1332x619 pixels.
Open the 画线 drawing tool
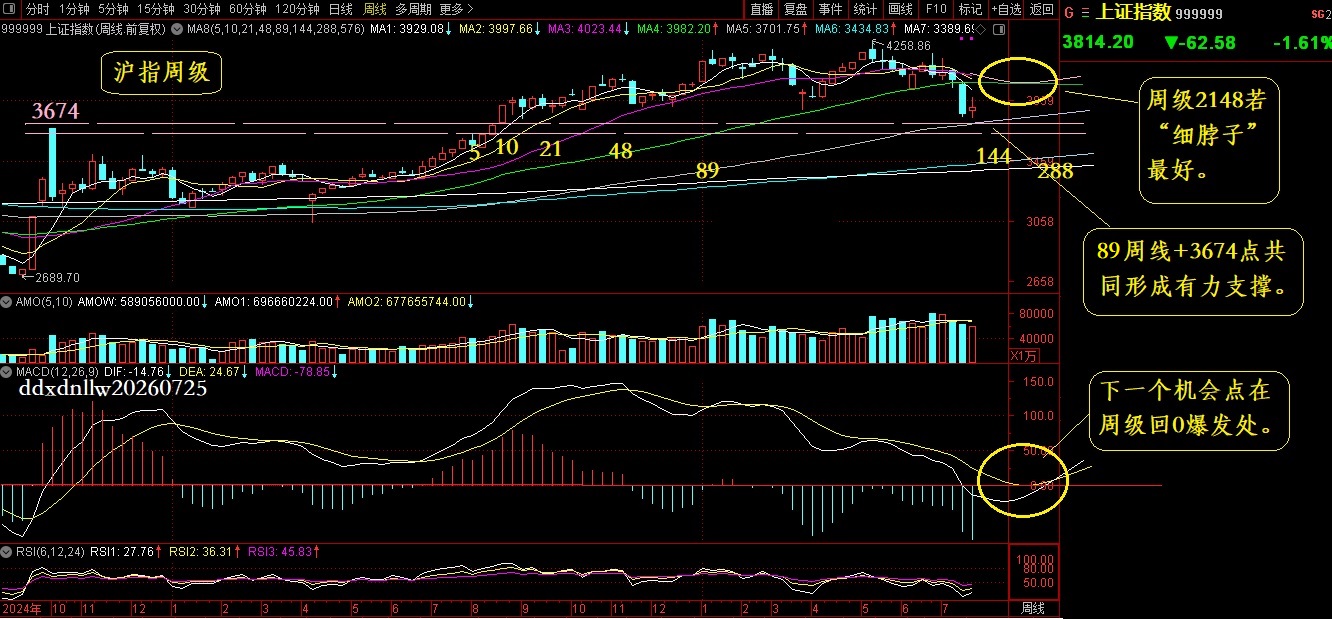(901, 9)
